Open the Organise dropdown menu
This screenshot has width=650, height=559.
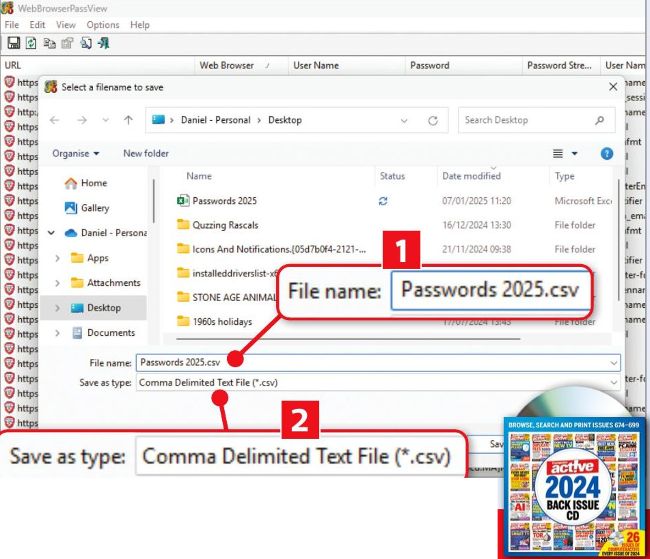pos(76,154)
